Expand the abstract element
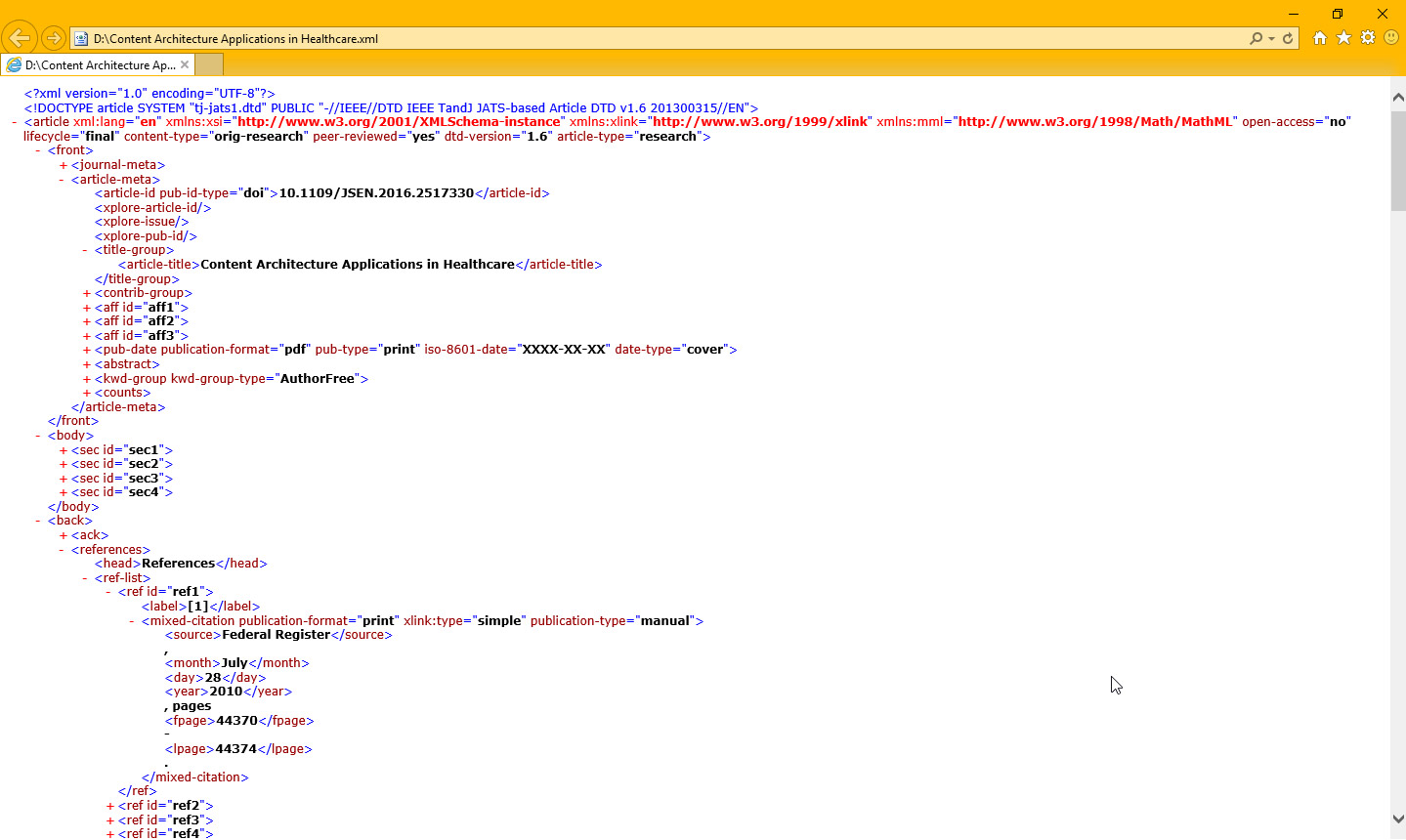This screenshot has width=1406, height=840. click(x=86, y=364)
